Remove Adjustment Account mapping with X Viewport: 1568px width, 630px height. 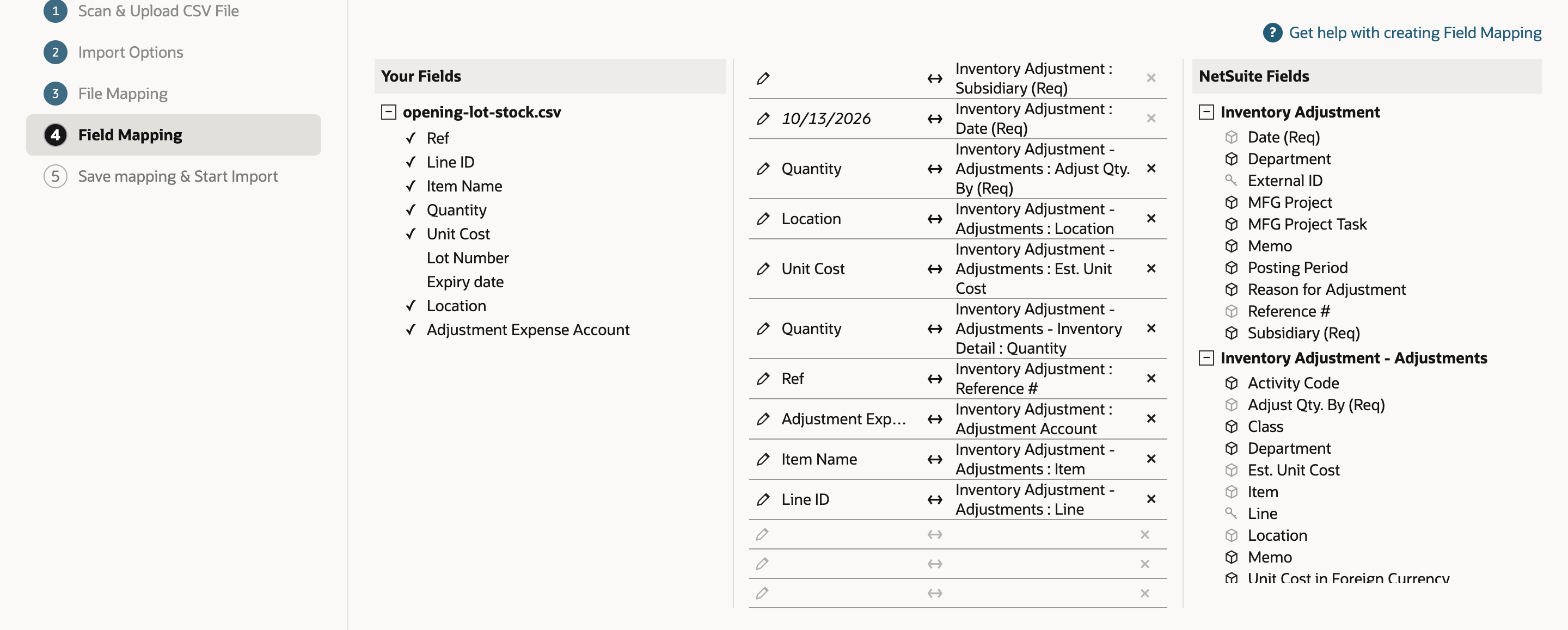coord(1151,418)
